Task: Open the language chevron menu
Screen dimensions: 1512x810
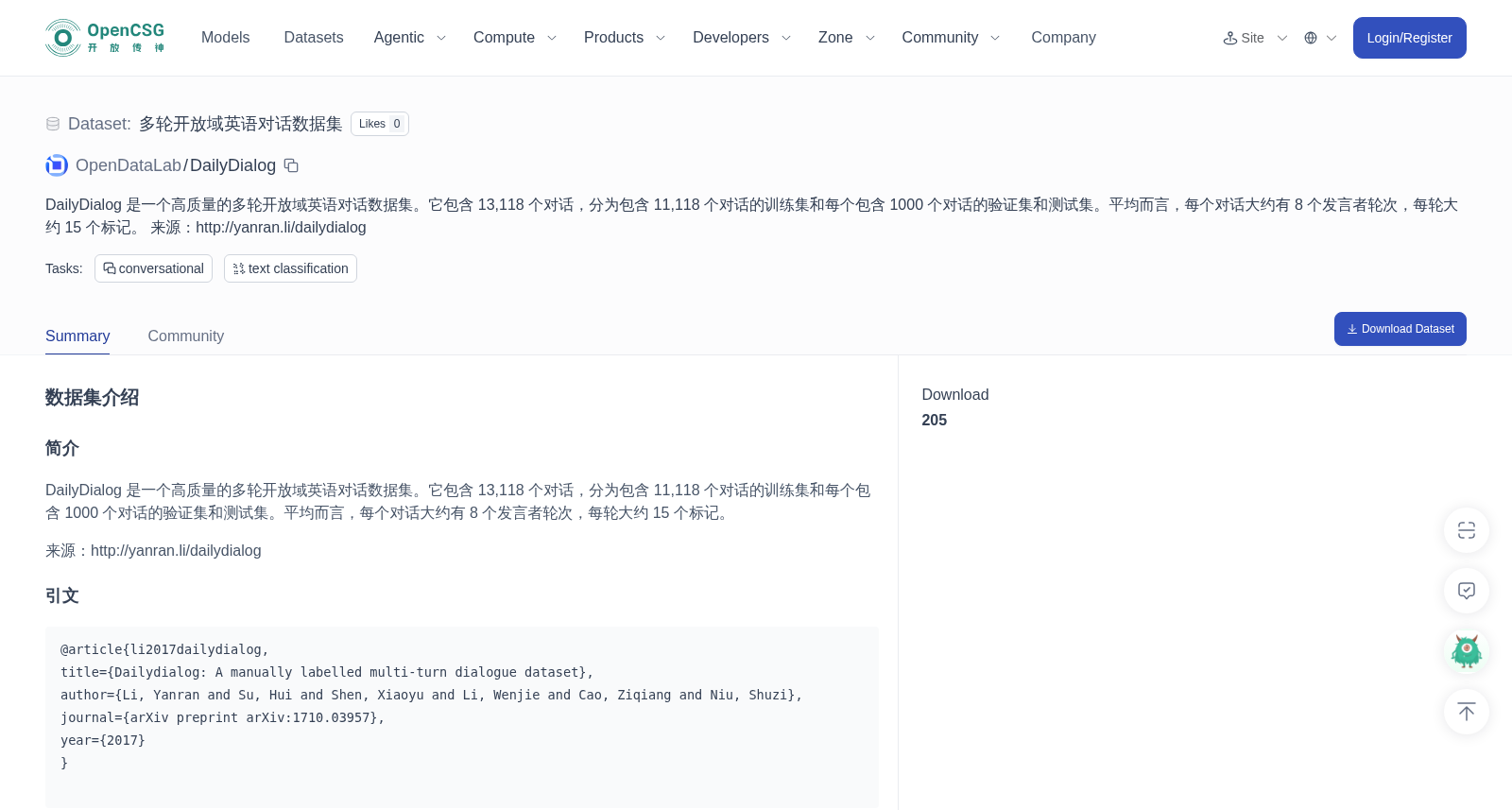Action: point(1332,38)
